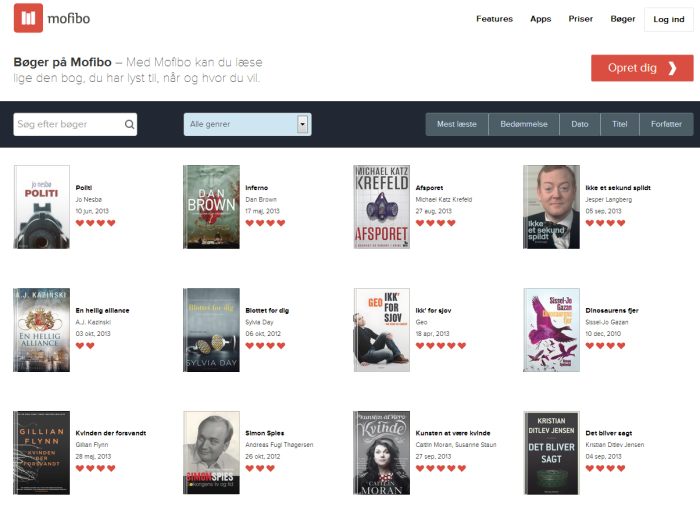Click the Ikke et sekund spildt title
This screenshot has height=515, width=700.
point(618,188)
